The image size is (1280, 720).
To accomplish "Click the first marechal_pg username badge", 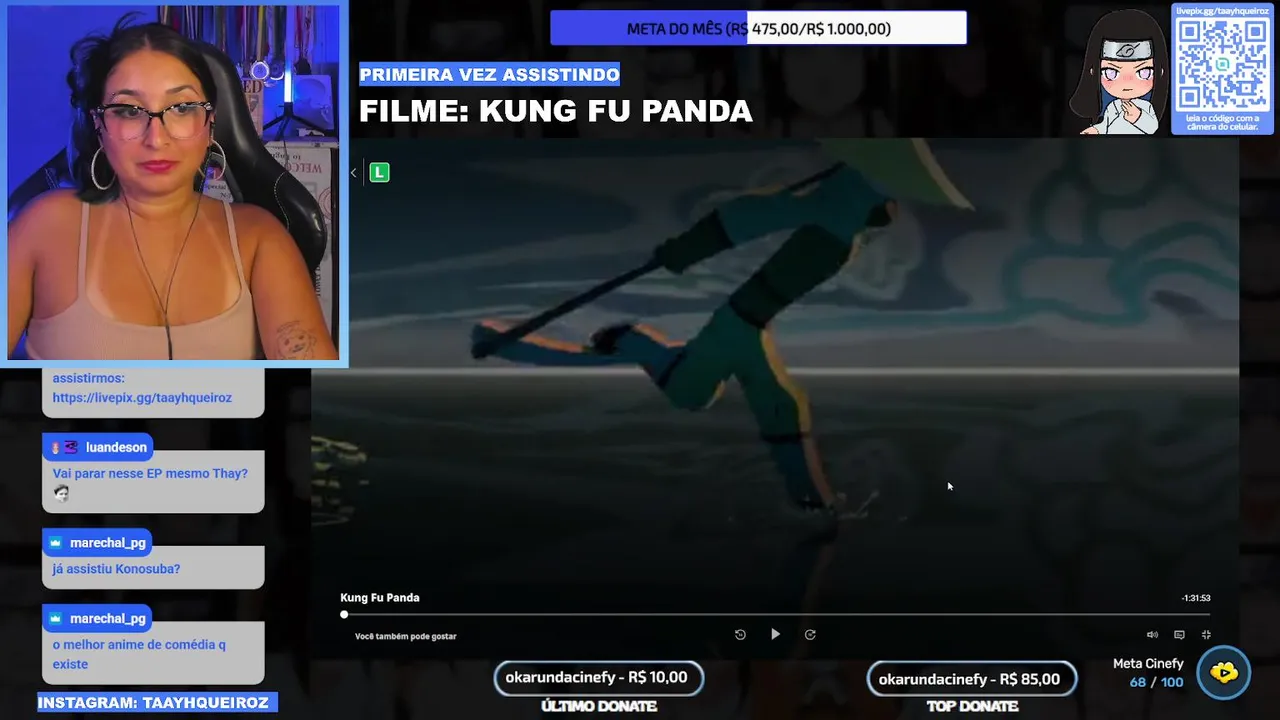I will [x=97, y=543].
